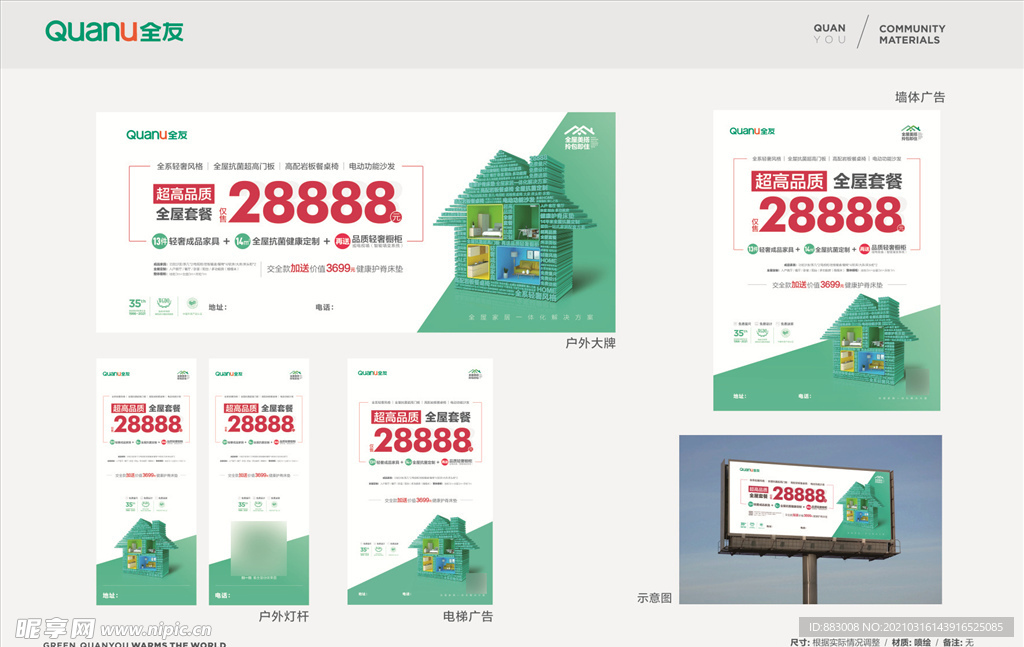Select the wall advertisement poster thumbnail
Screen dimensions: 1024x647
pos(826,260)
